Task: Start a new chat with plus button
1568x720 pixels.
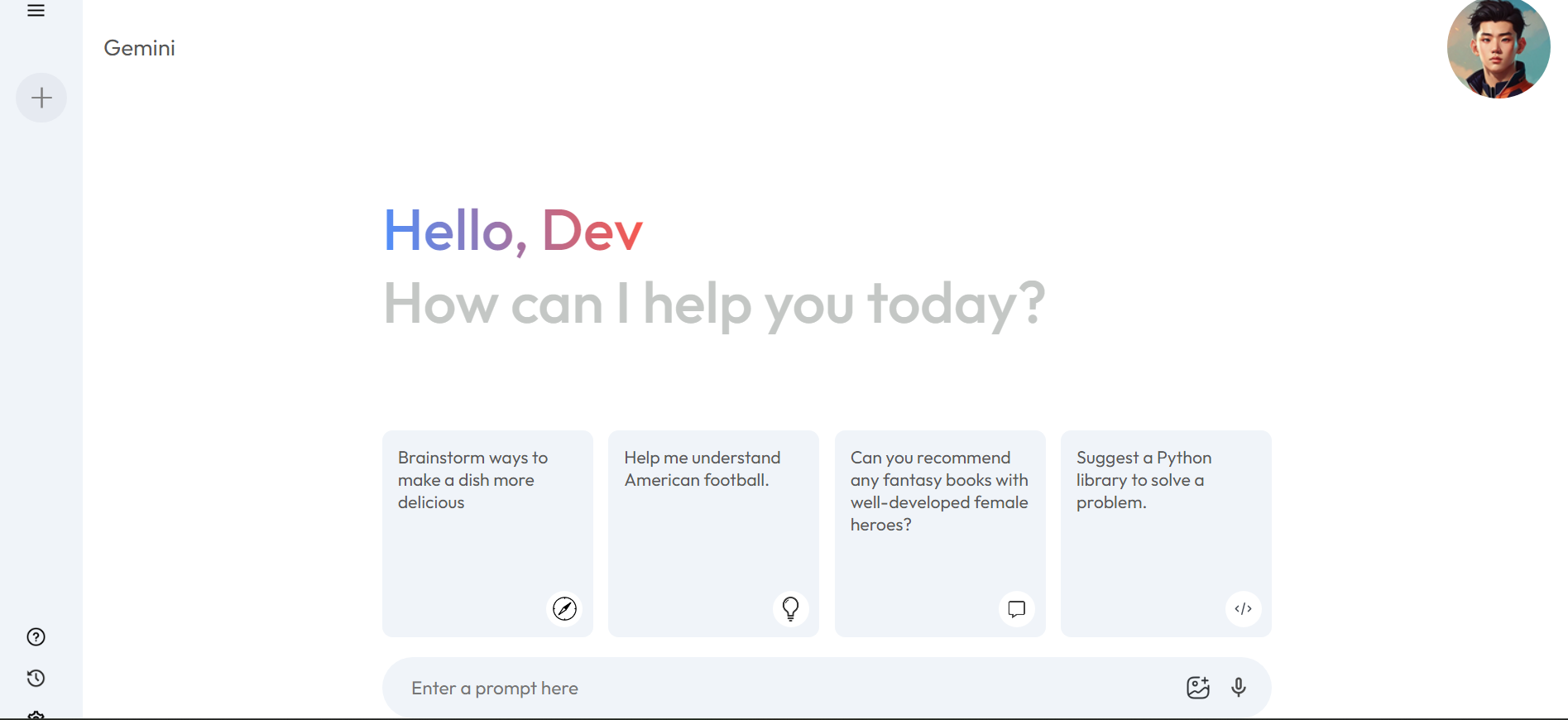Action: coord(41,98)
